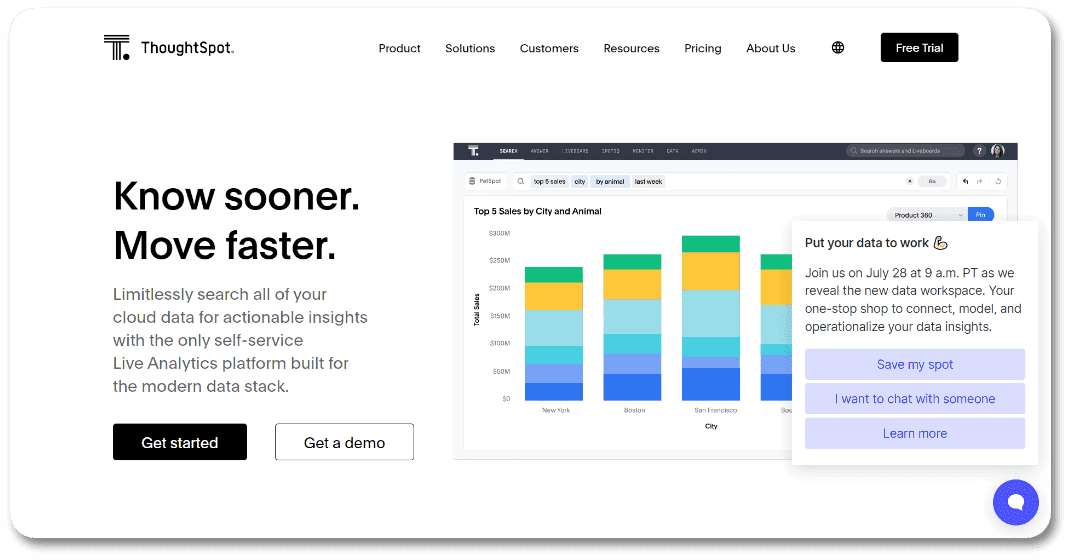Open the Resources menu
Viewport: 1071px width, 560px height.
click(x=631, y=48)
